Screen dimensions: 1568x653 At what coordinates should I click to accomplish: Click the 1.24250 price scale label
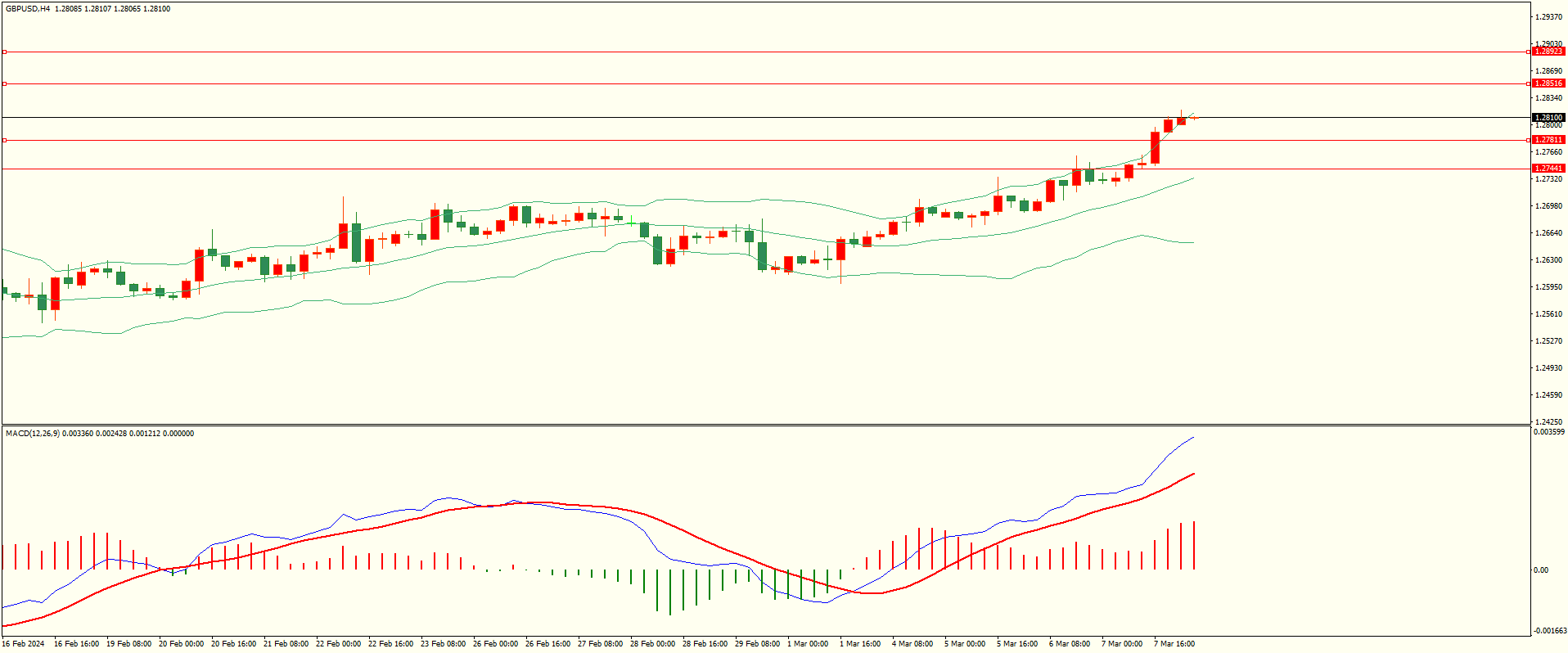(x=1548, y=422)
